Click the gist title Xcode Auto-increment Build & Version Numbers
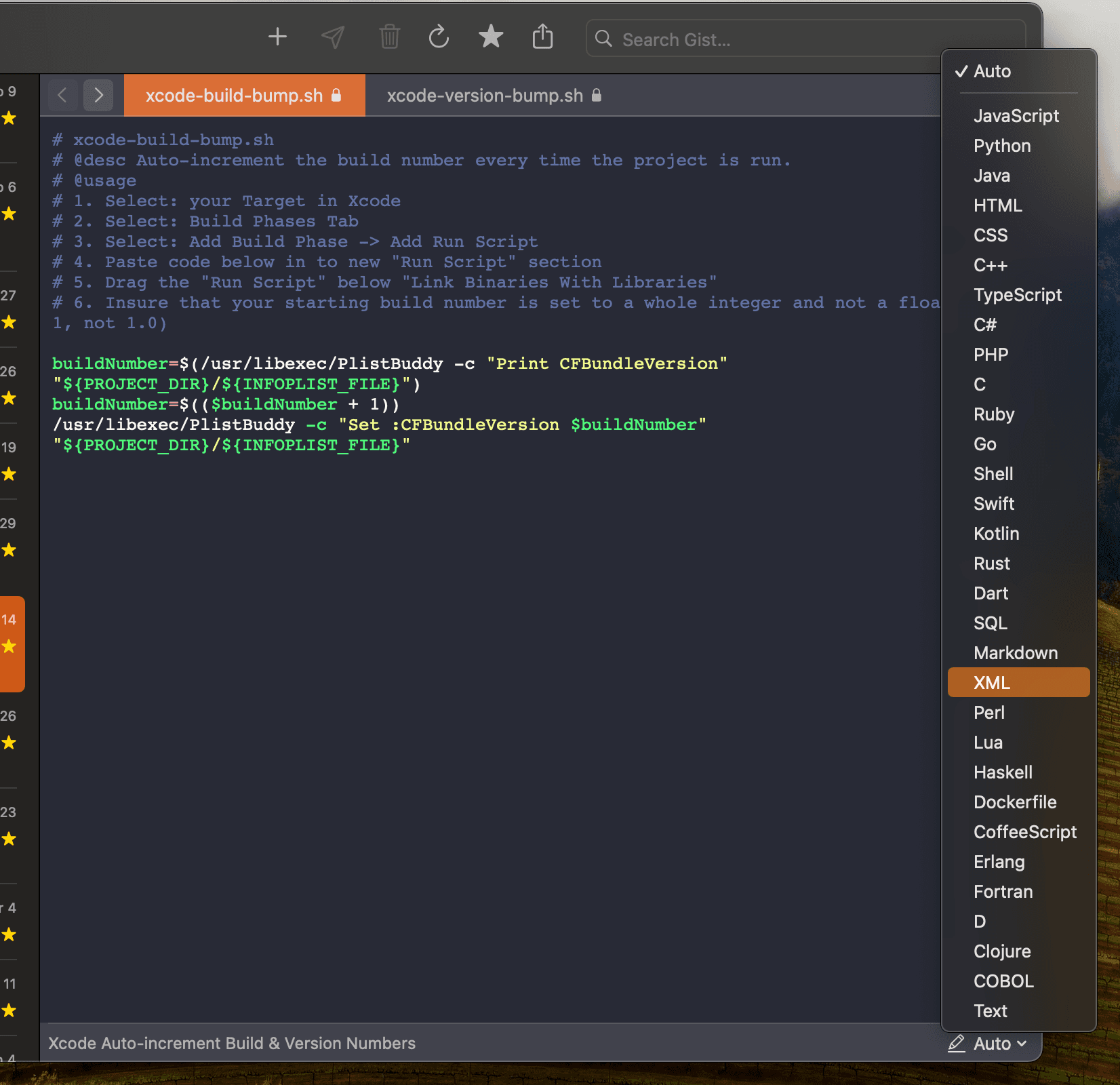This screenshot has width=1120, height=1085. point(232,1043)
